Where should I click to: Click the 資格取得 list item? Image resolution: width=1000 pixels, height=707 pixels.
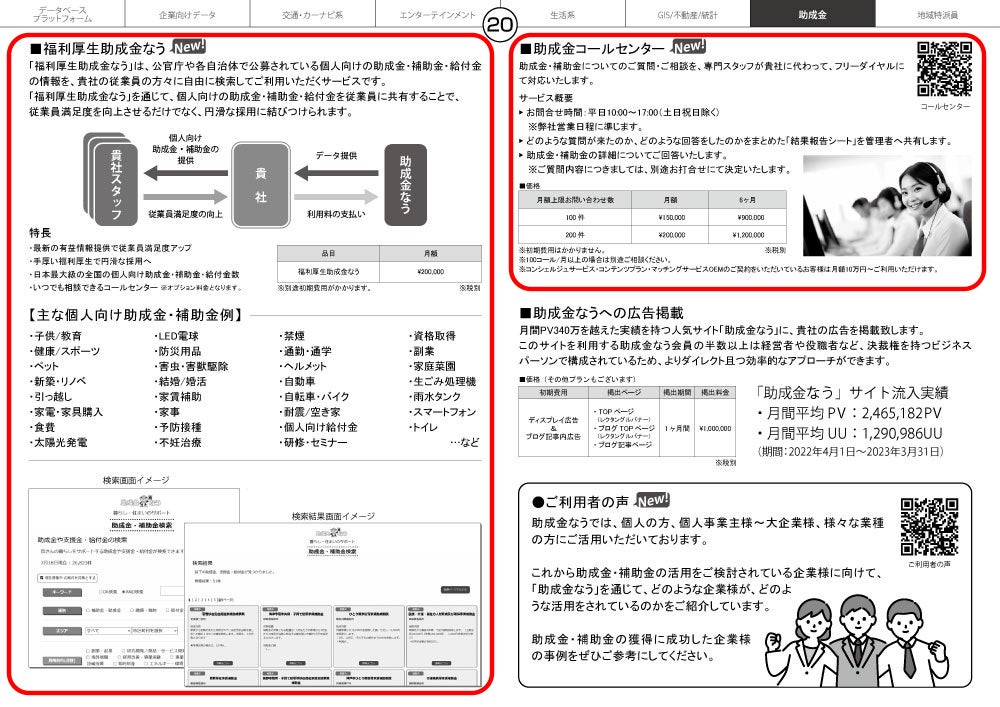coord(432,336)
